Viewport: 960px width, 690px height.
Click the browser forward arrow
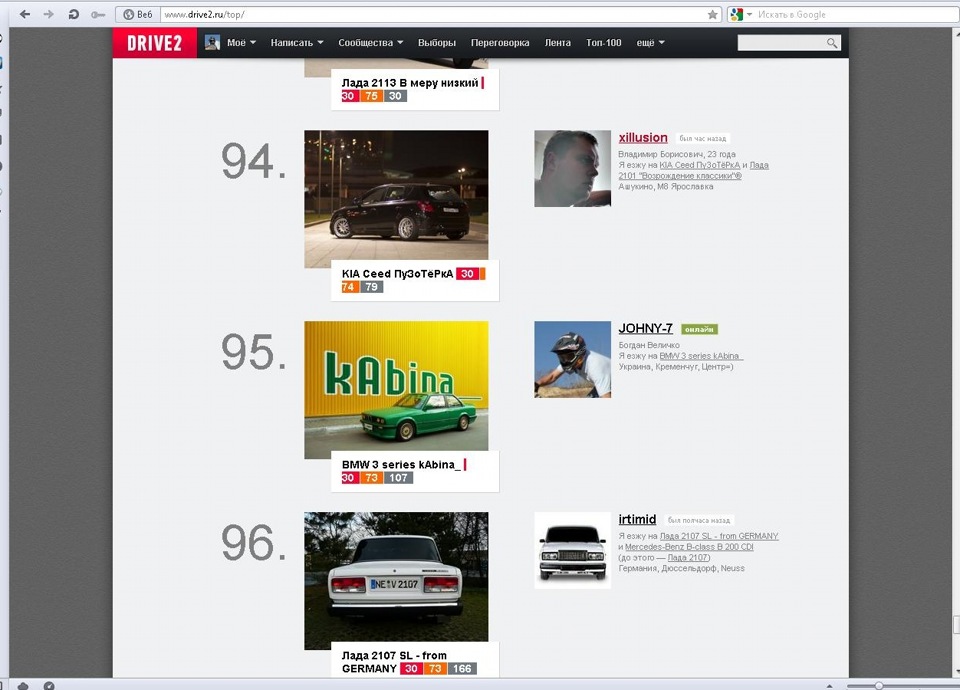49,14
